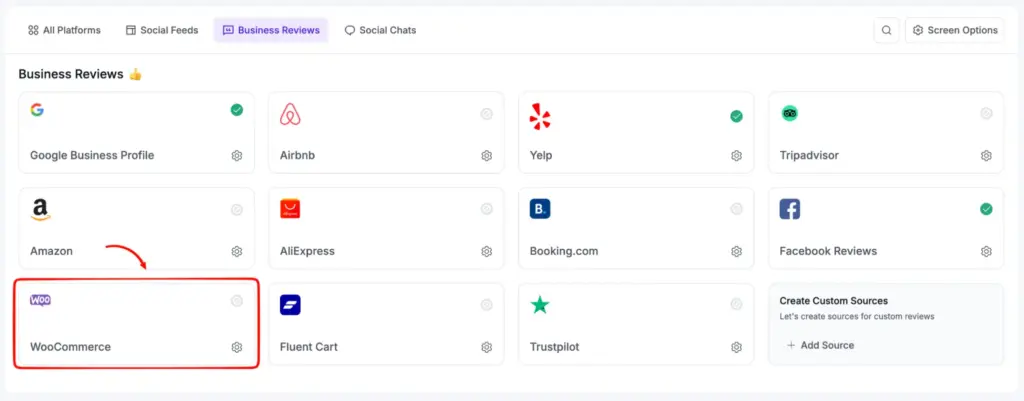The width and height of the screenshot is (1024, 401).
Task: Click the Booking.com card label
Action: pyautogui.click(x=564, y=251)
